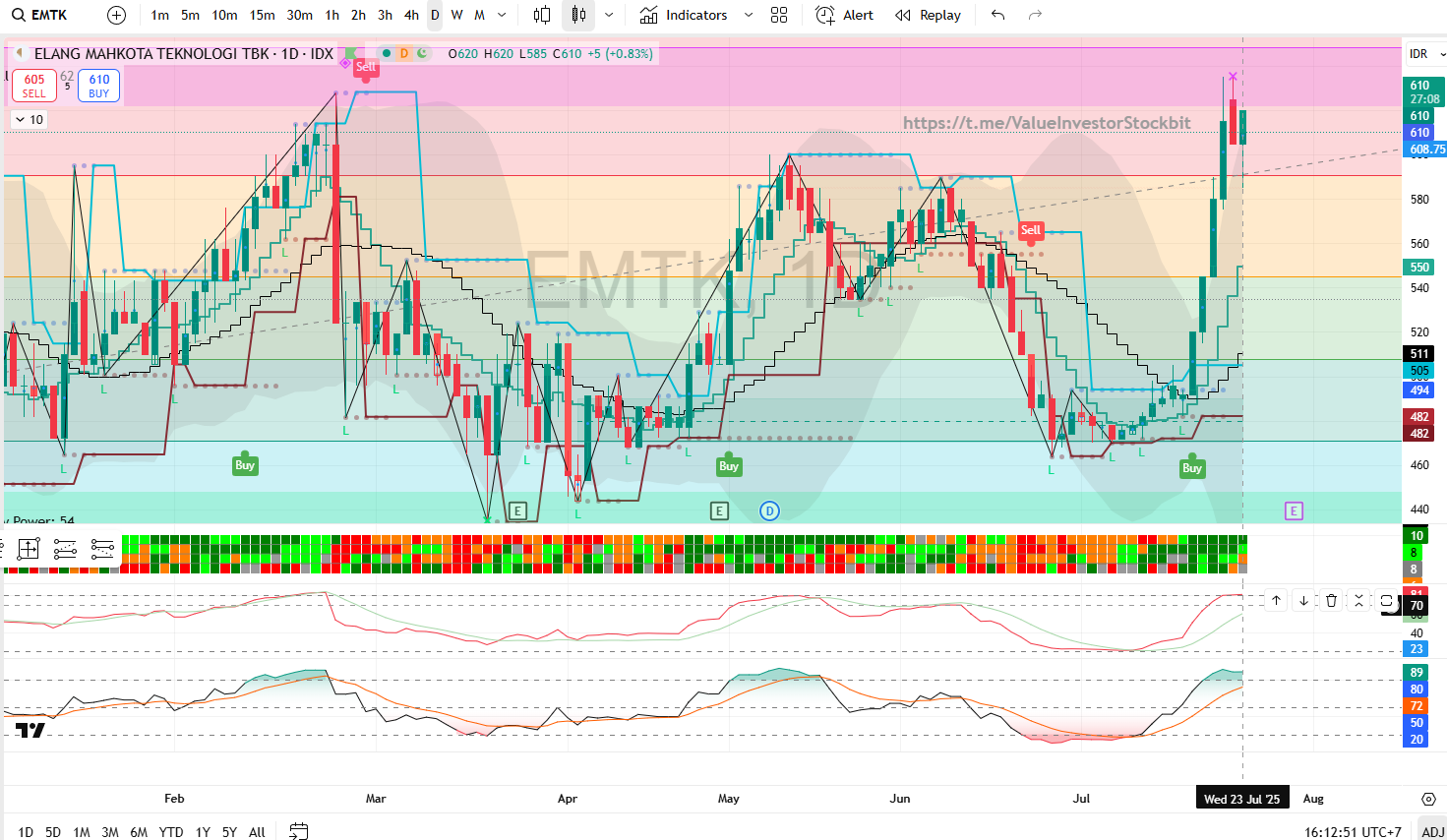Viewport: 1447px width, 840px height.
Task: Select the middle connected-lines drawing tool icon
Action: [65, 549]
